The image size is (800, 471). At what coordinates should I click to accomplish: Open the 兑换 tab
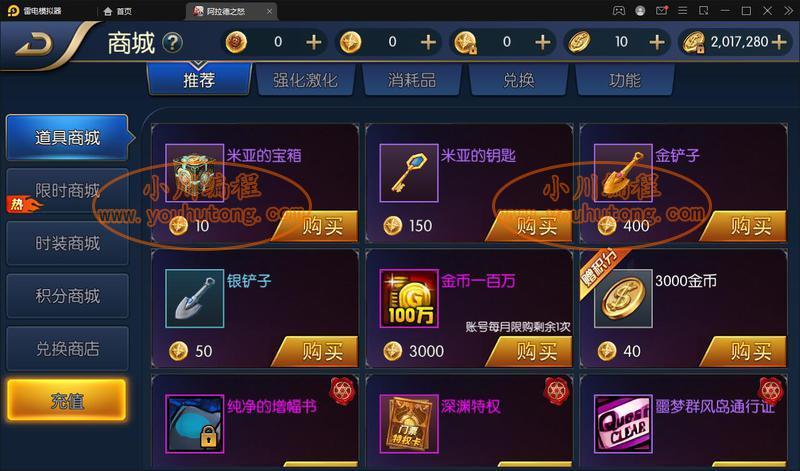[x=518, y=80]
